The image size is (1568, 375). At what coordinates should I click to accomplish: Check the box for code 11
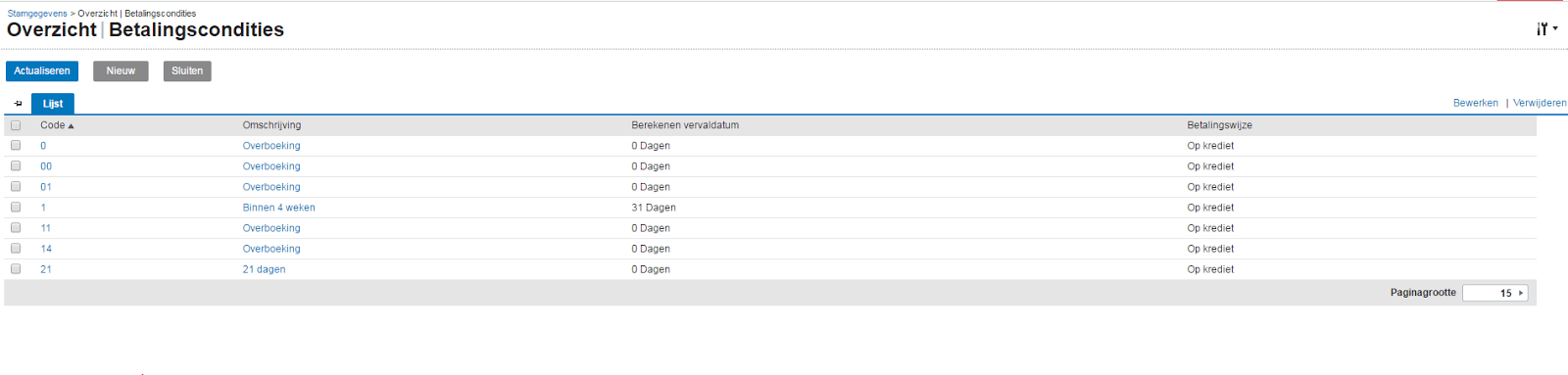[16, 227]
